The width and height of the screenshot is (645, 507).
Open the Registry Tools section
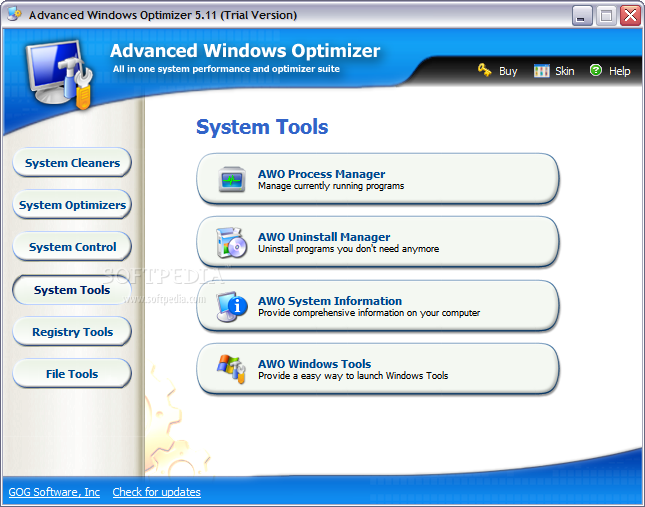(x=72, y=332)
